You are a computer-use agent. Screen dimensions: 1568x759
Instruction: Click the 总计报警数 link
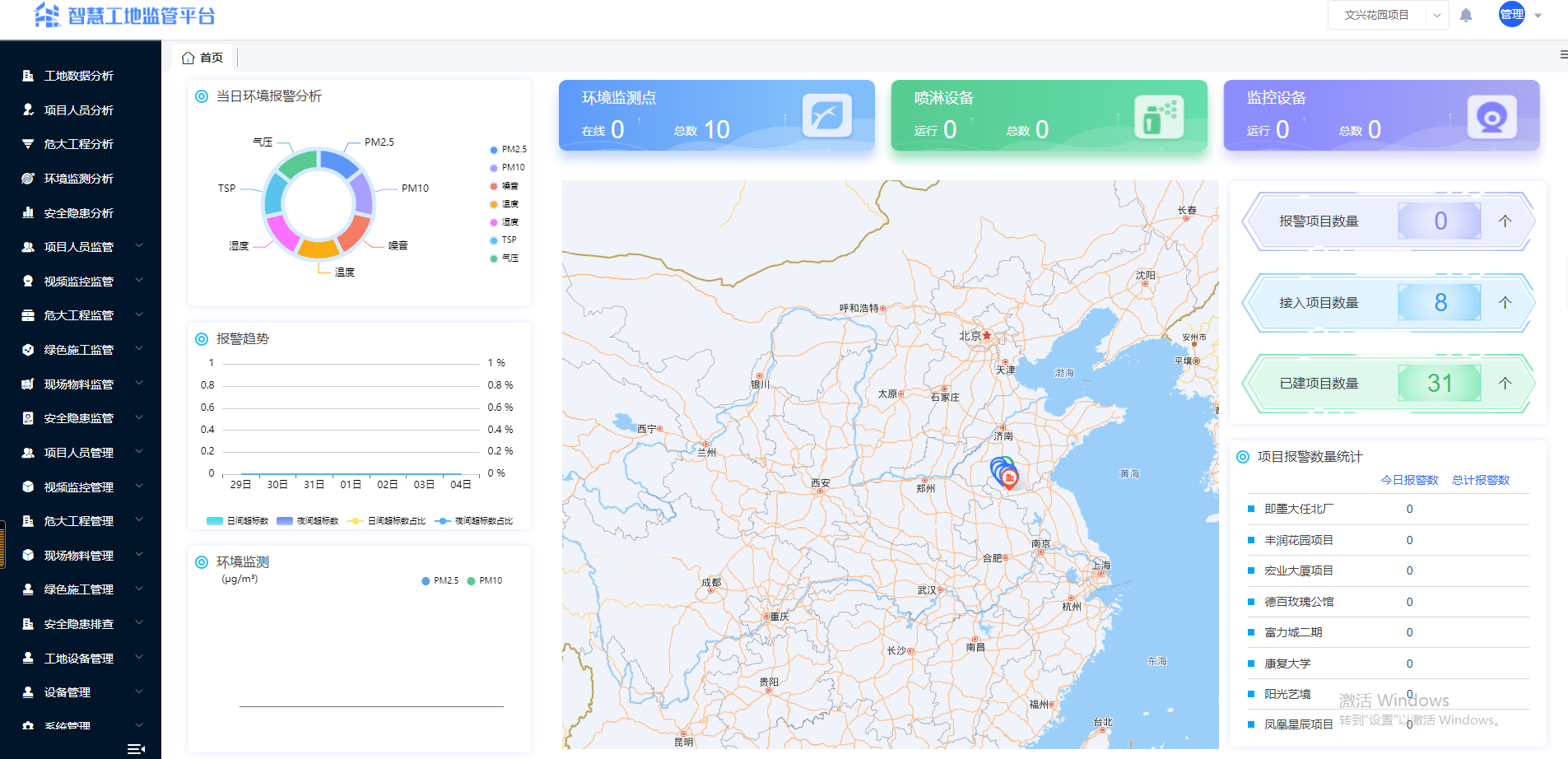(x=1480, y=480)
